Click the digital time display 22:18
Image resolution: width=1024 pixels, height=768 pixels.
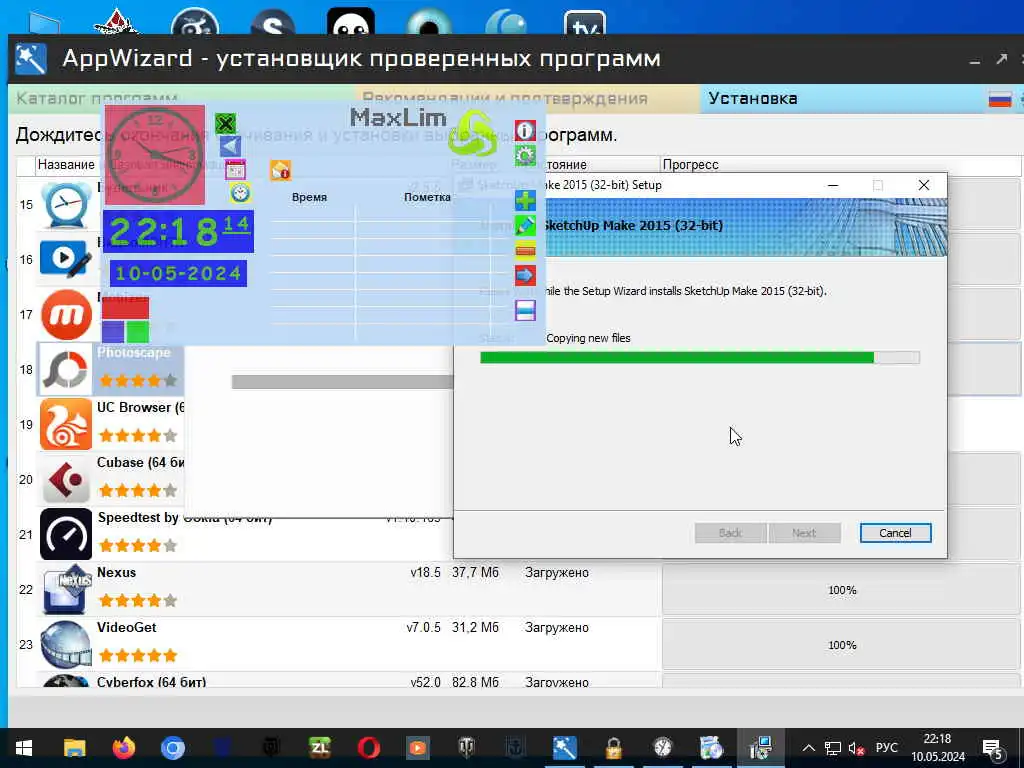click(x=178, y=231)
